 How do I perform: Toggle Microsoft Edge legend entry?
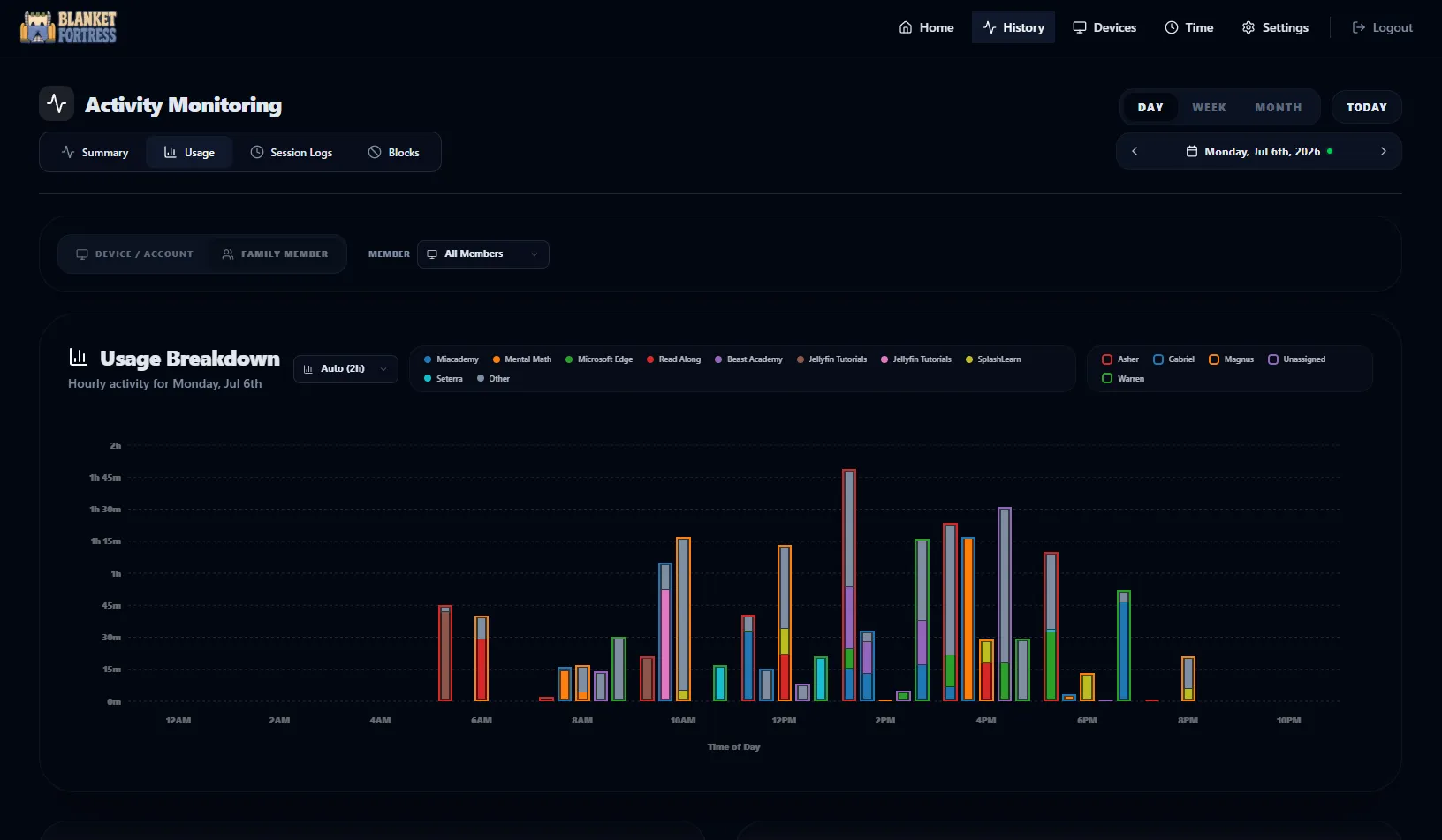pyautogui.click(x=599, y=359)
